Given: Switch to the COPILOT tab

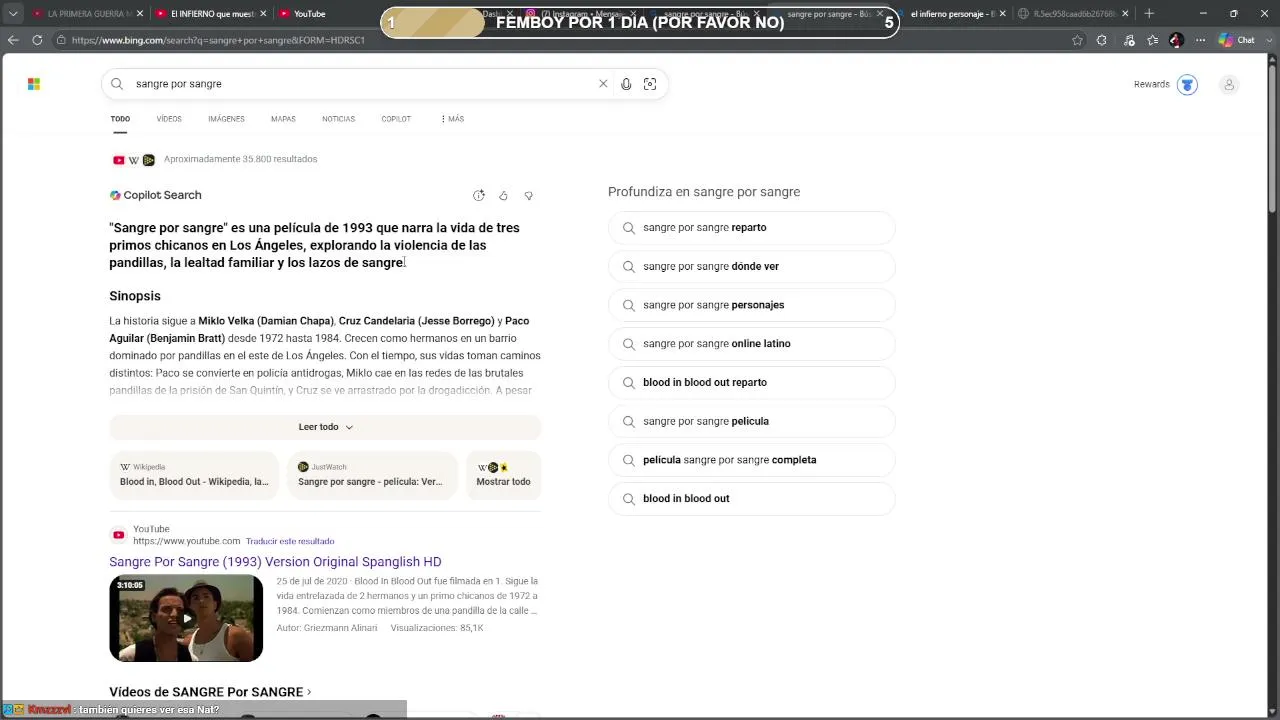Looking at the screenshot, I should click(x=396, y=119).
